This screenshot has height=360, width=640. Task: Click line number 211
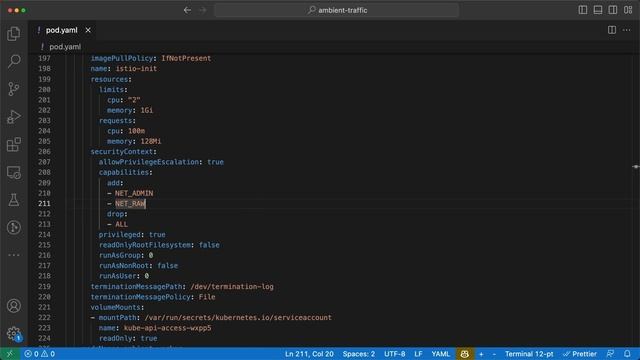(x=44, y=203)
